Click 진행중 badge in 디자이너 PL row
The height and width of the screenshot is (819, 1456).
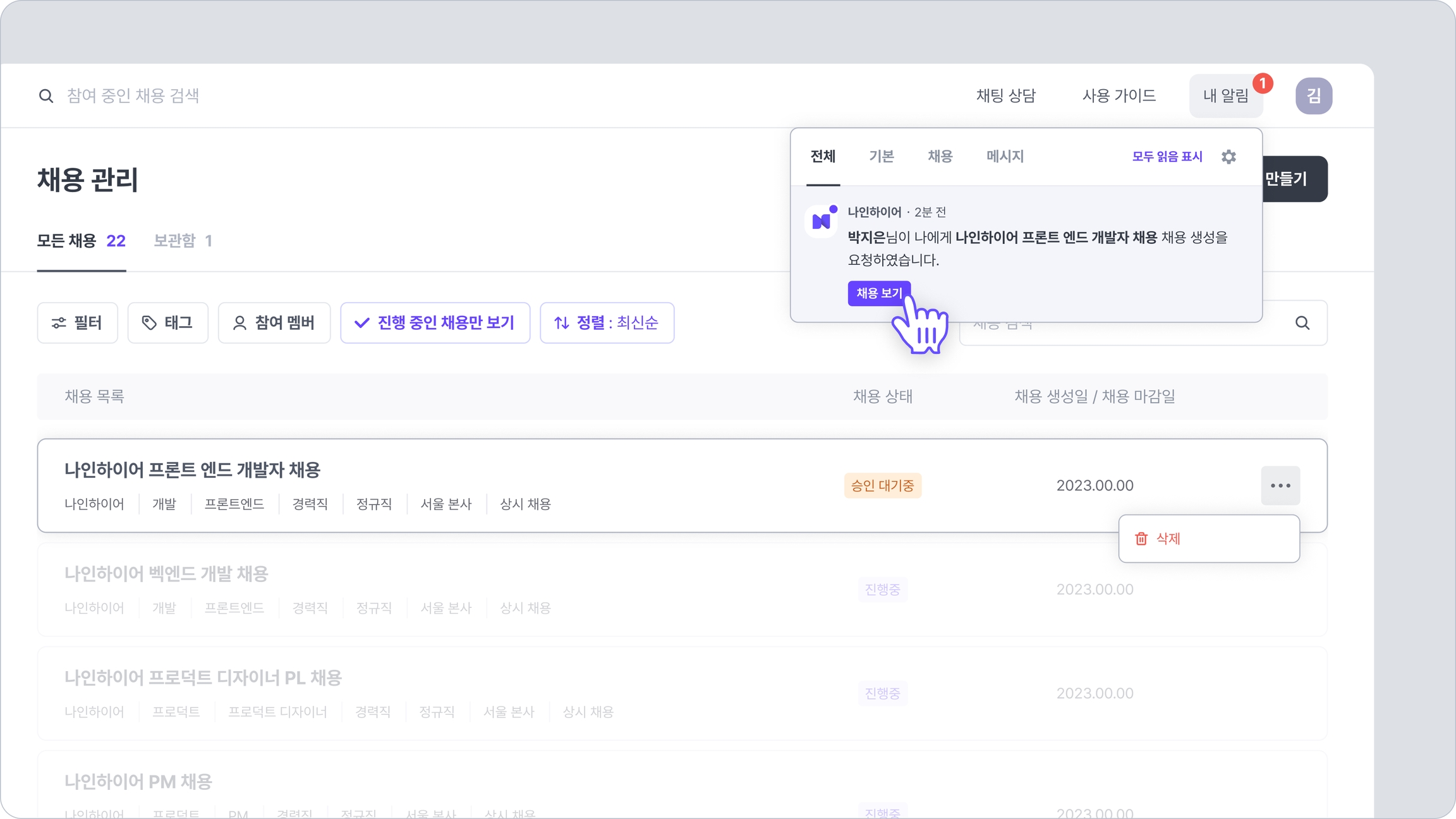[x=882, y=693]
